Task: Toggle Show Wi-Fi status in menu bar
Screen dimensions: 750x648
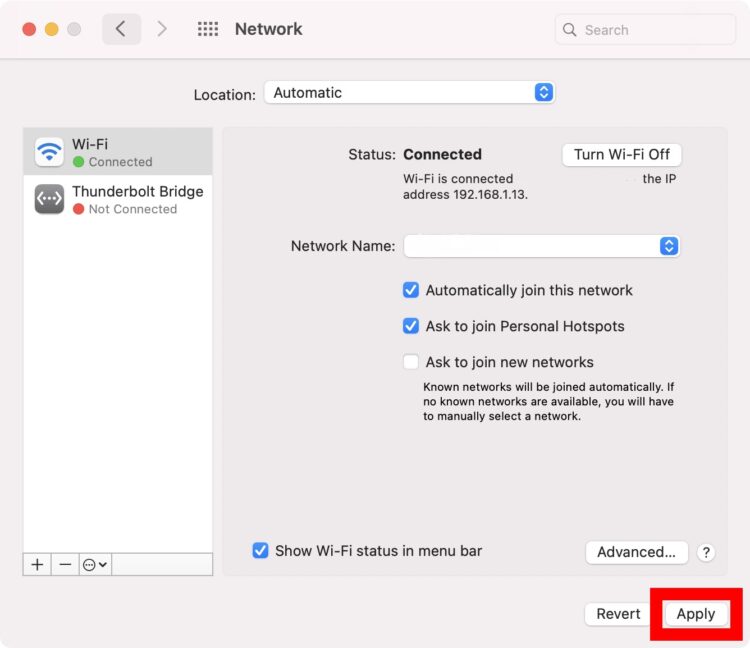Action: [260, 550]
